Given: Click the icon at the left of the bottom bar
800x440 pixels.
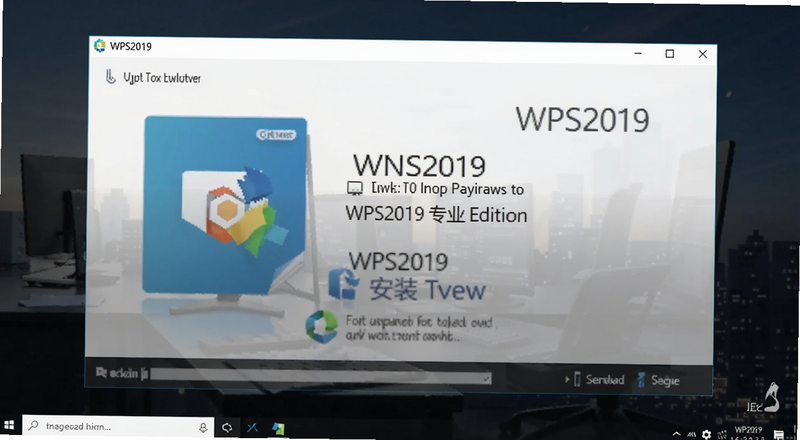Looking at the screenshot, I should click(102, 373).
